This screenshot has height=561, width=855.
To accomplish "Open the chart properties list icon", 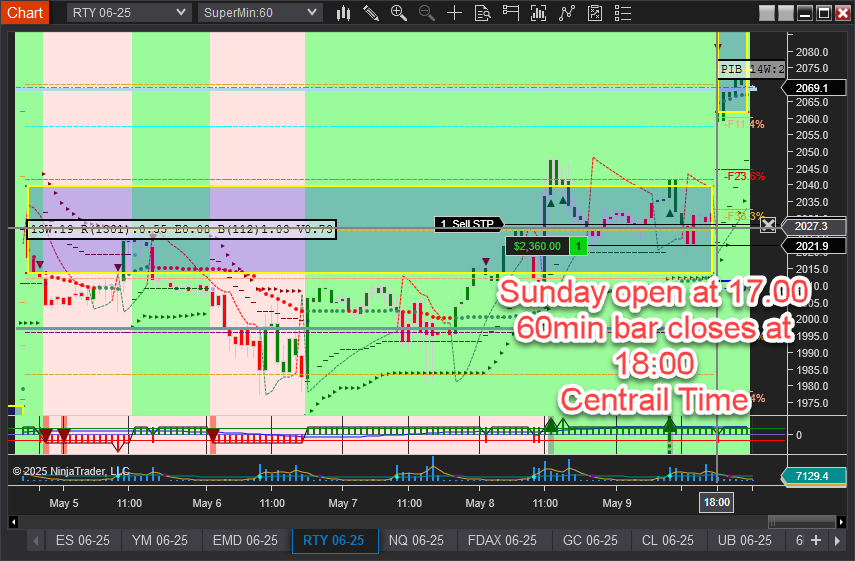I will point(623,13).
